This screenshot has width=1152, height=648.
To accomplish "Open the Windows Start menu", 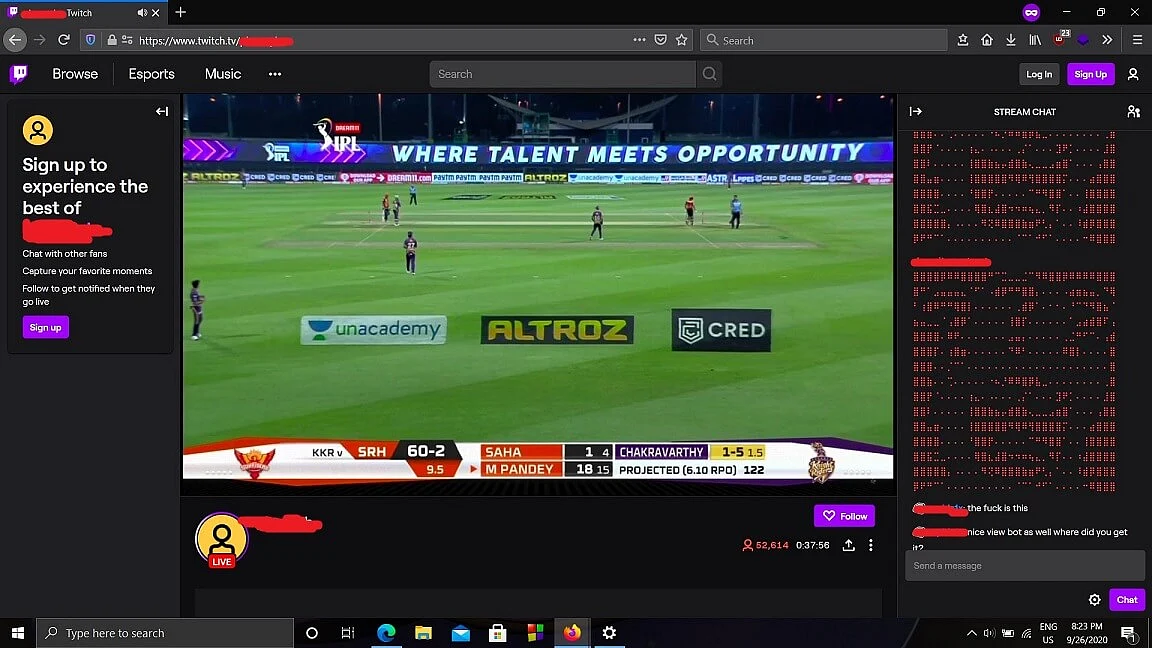I will pos(18,633).
